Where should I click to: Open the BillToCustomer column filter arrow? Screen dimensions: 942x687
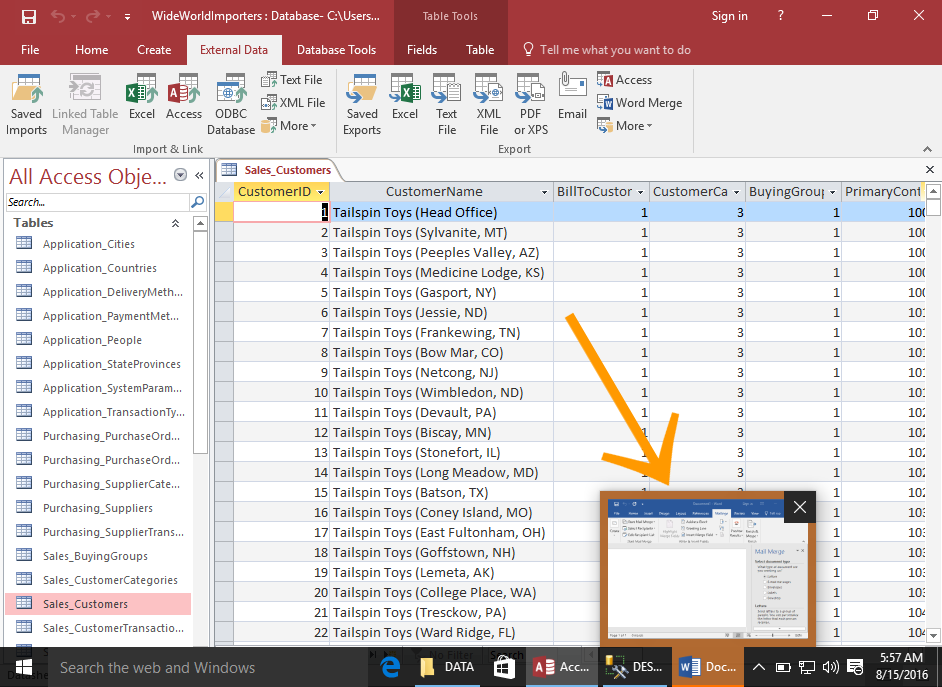coord(640,192)
